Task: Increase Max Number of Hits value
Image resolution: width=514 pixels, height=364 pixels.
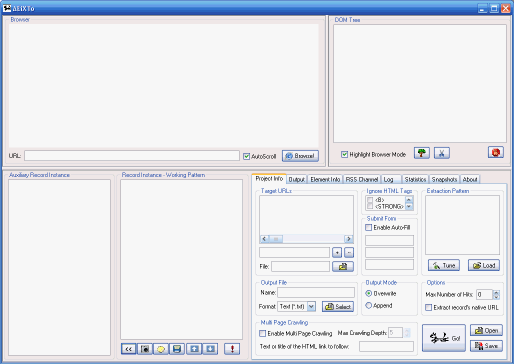Action: point(496,292)
